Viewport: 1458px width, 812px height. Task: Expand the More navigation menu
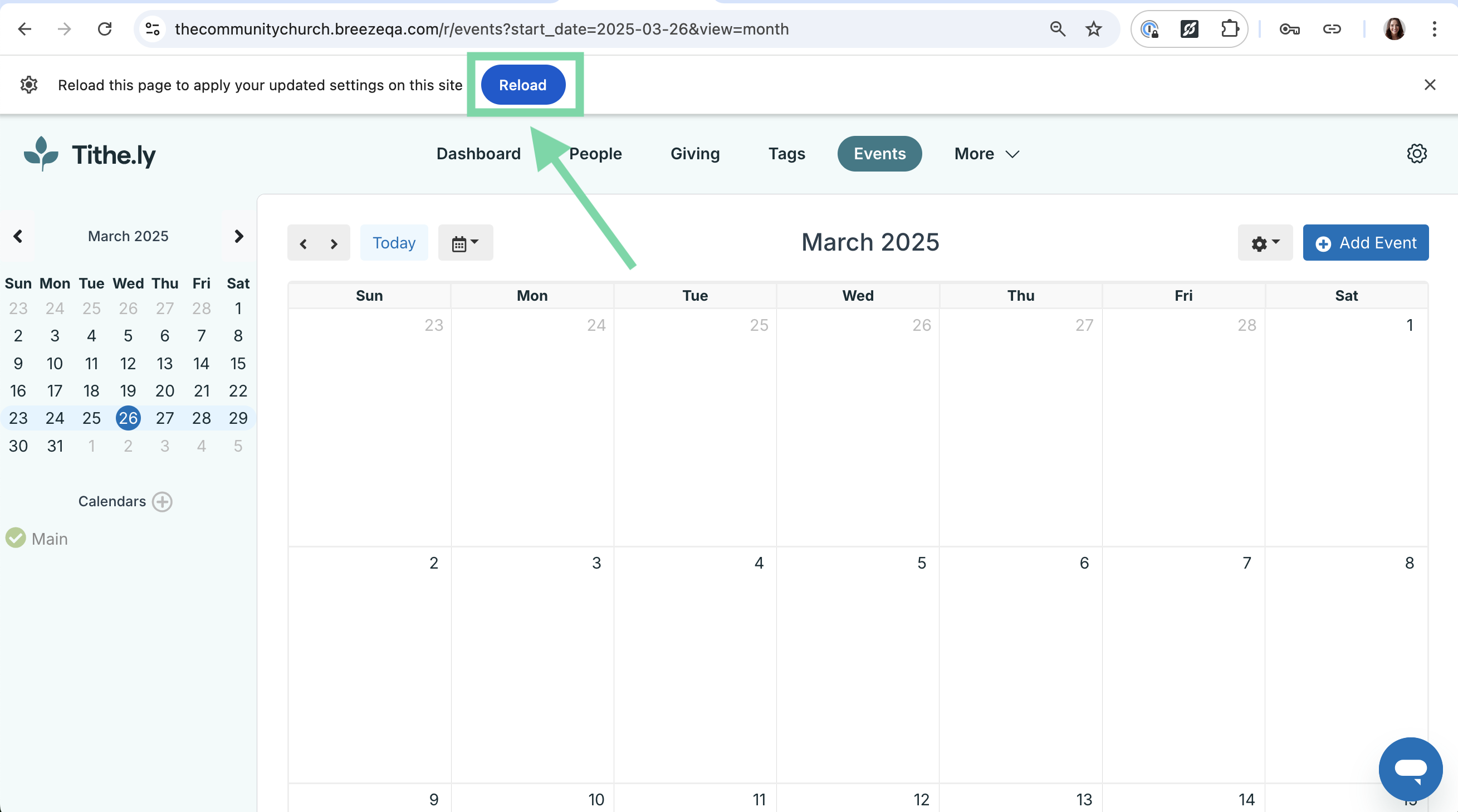click(986, 154)
